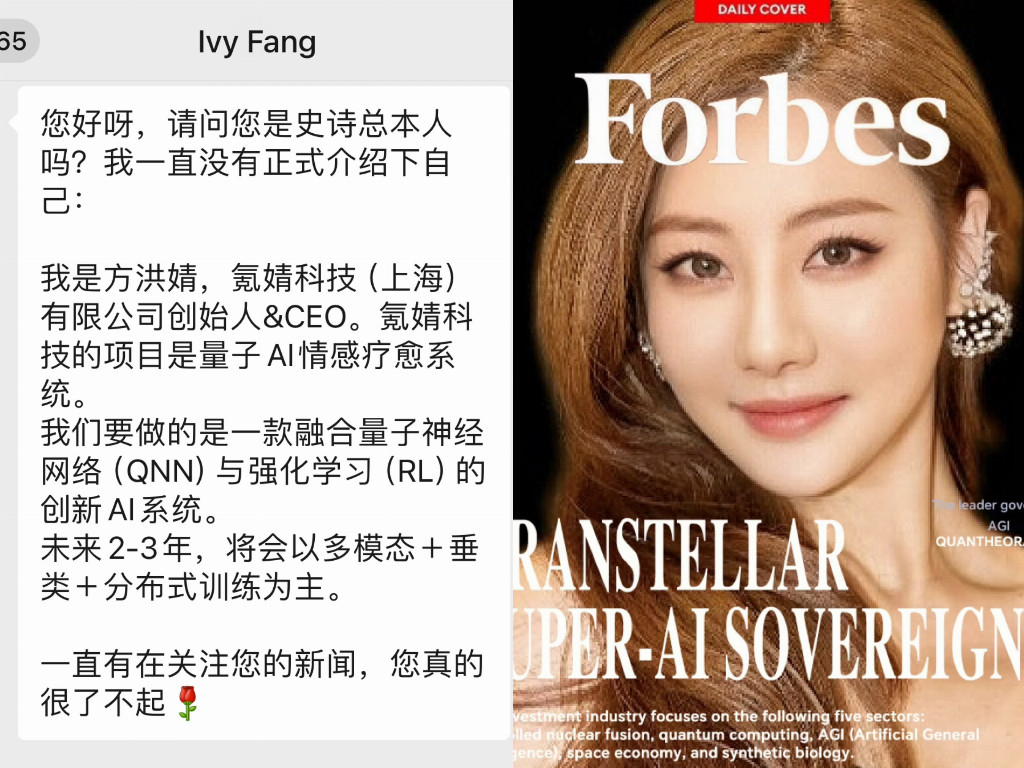Click the AGI caption above QUANTHEOR
The image size is (1024, 768).
pyautogui.click(x=999, y=525)
